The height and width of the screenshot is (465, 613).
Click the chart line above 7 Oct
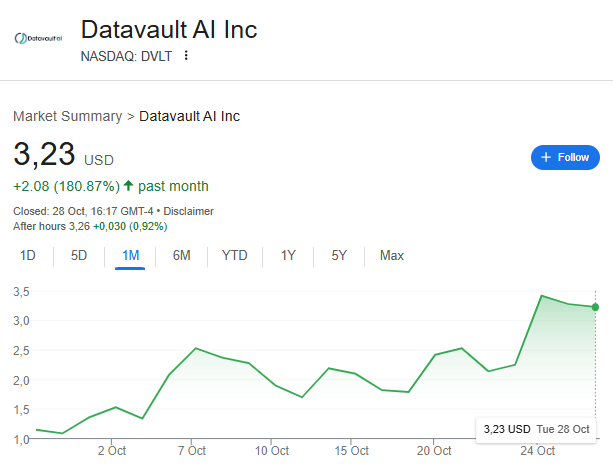[196, 348]
